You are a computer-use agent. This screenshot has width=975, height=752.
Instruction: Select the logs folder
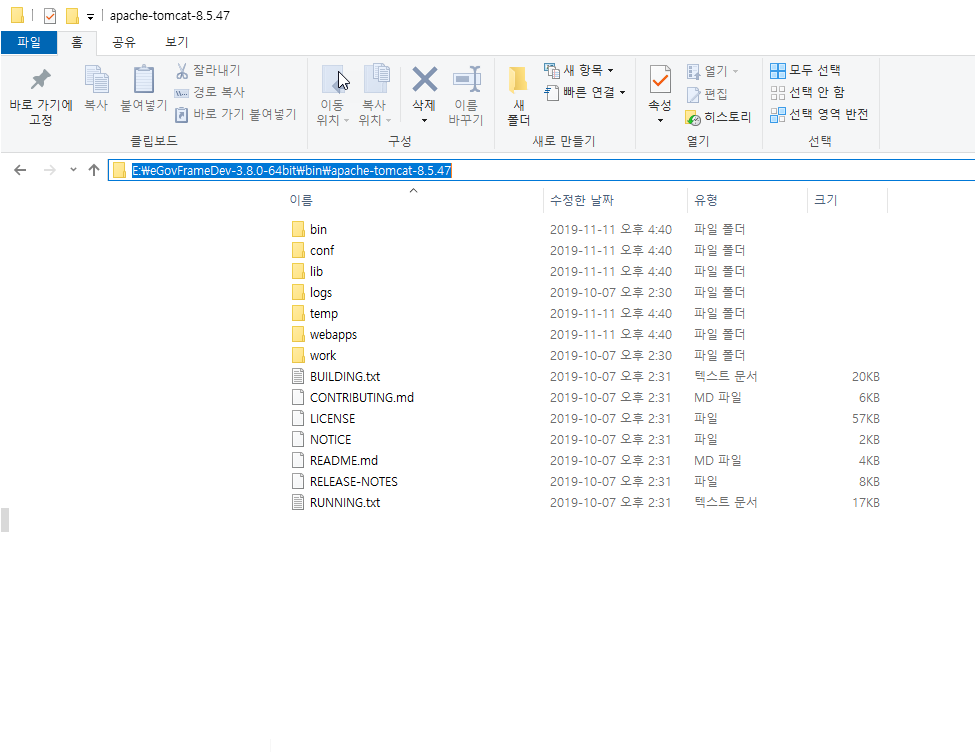click(321, 292)
